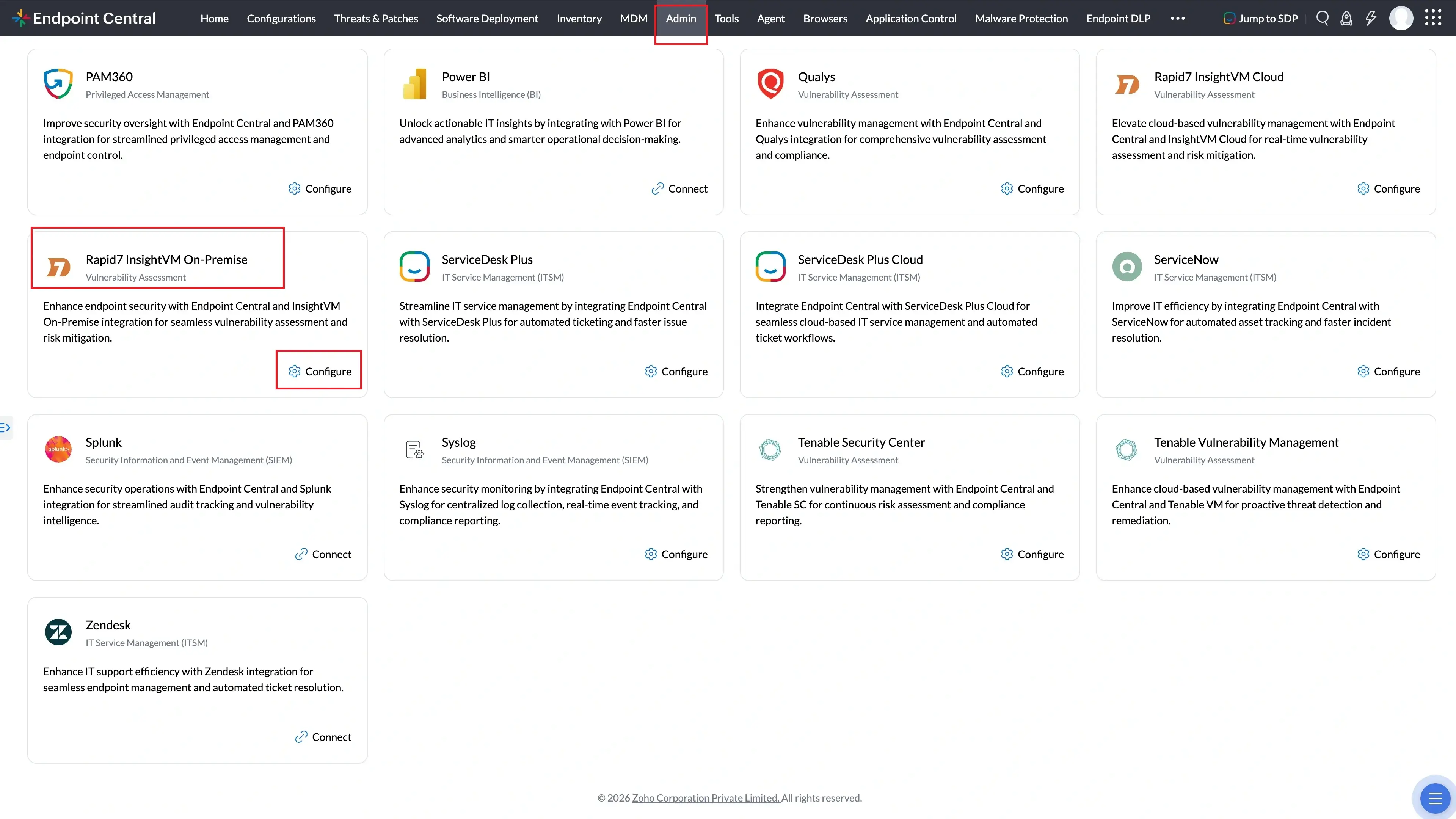Click Jump to SDP link
The image size is (1456, 819).
click(x=1260, y=18)
